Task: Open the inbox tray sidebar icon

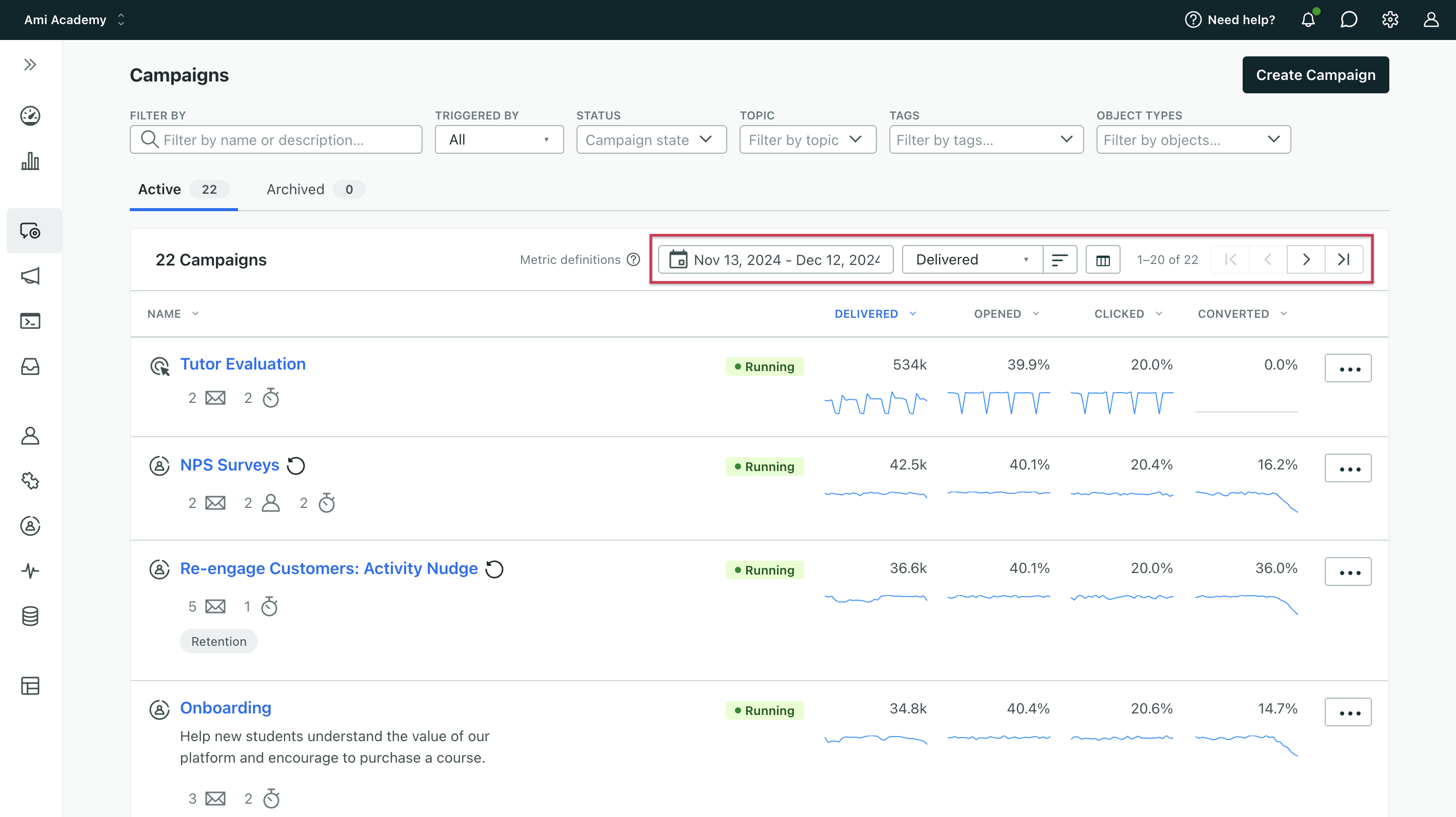Action: tap(30, 366)
